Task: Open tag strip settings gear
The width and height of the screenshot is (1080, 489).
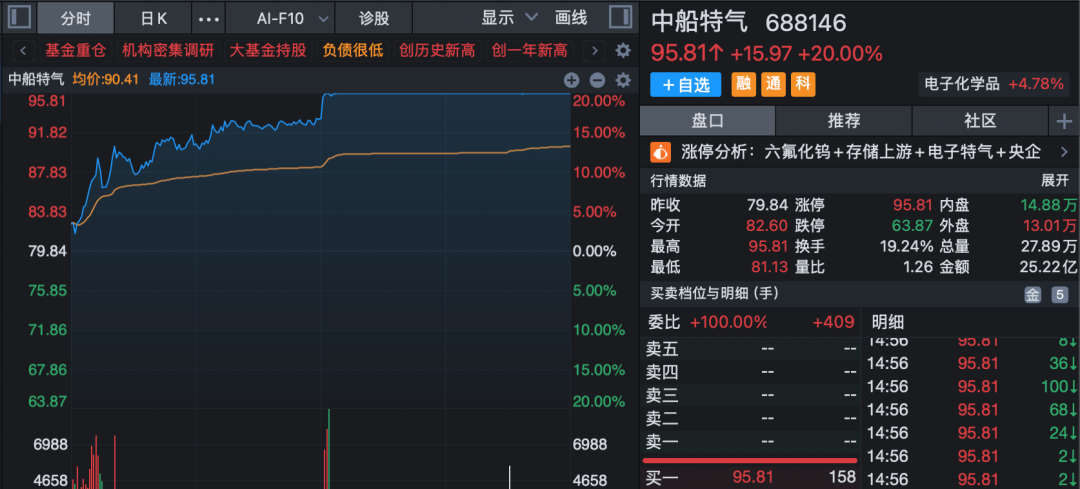Action: pyautogui.click(x=623, y=50)
